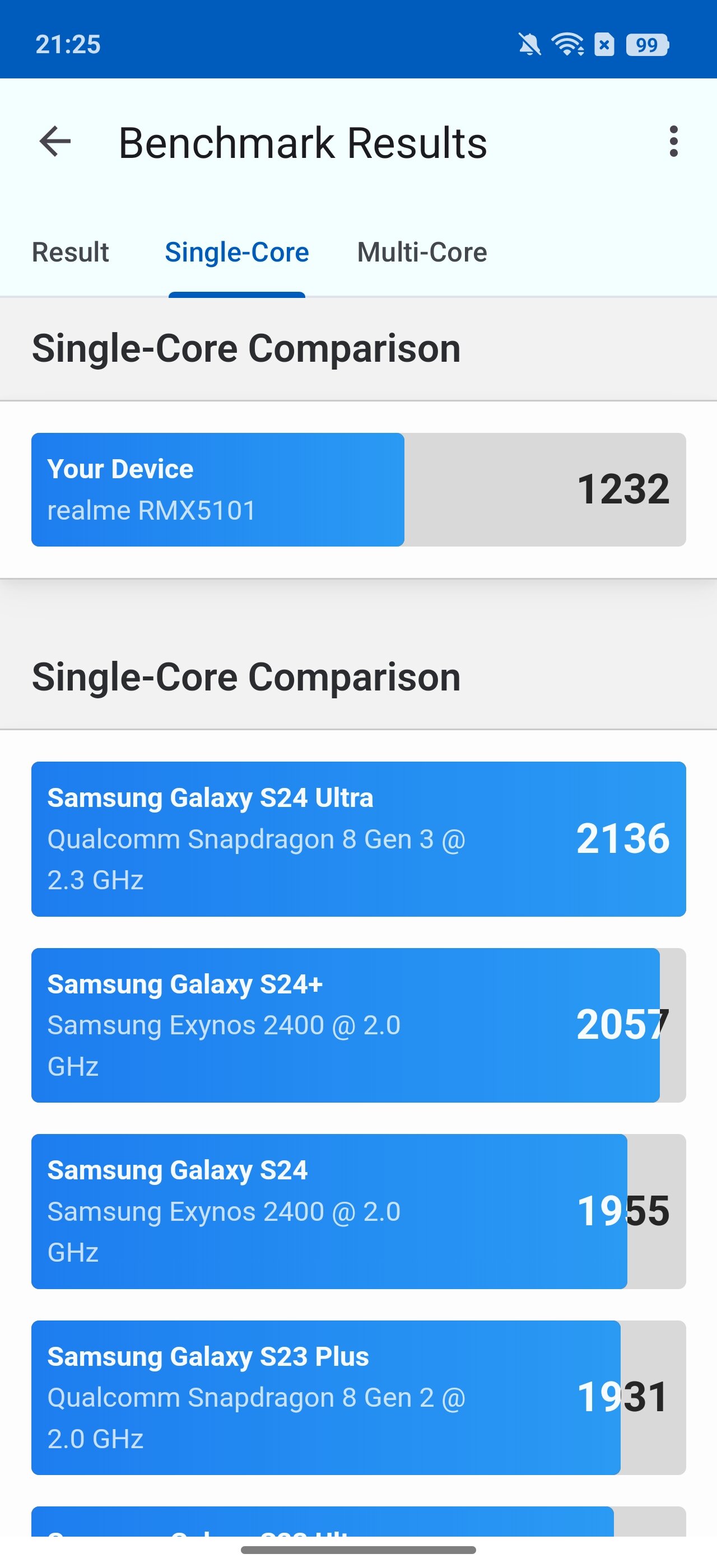Tap the Wi-Fi status icon

point(567,44)
